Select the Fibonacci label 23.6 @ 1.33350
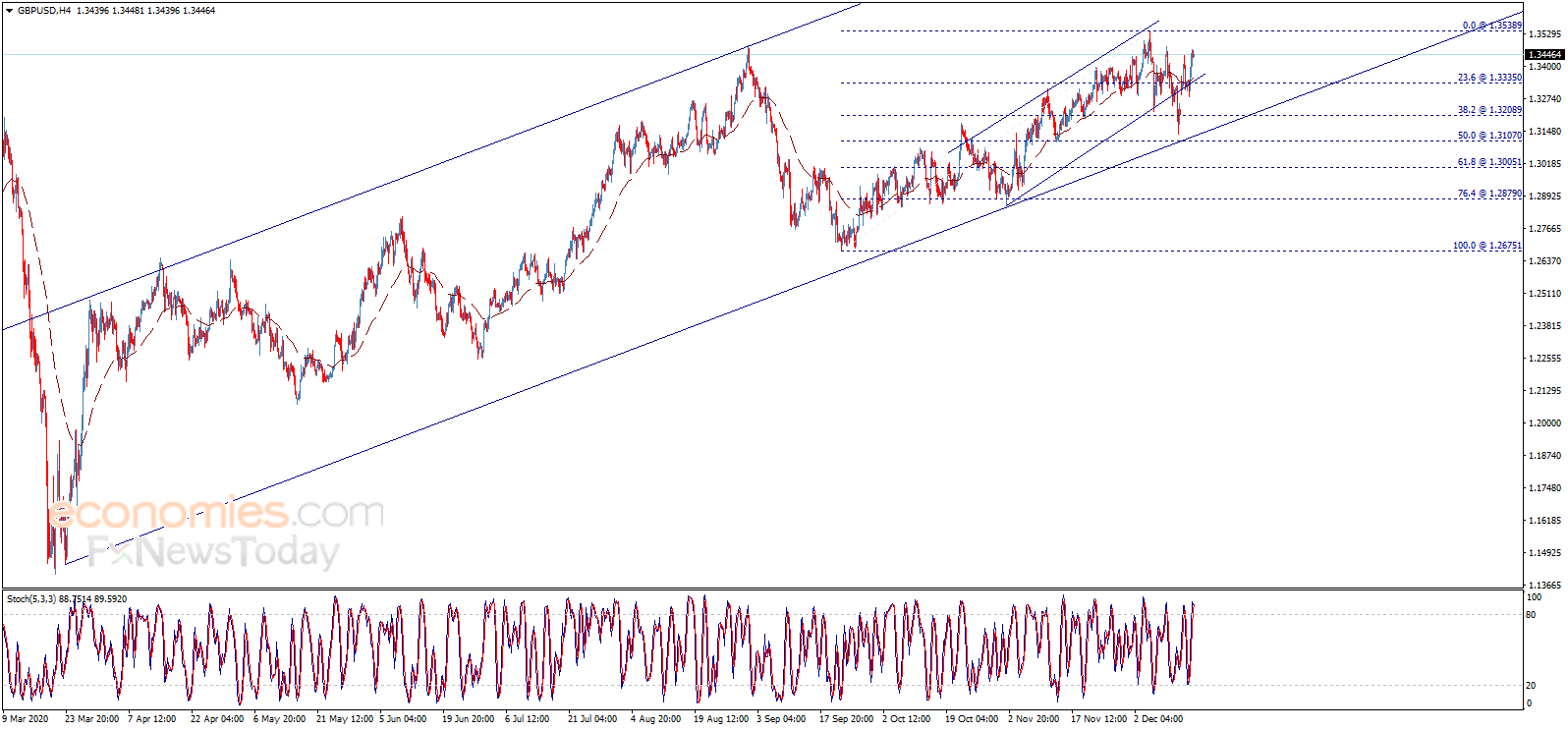Image resolution: width=1568 pixels, height=730 pixels. tap(1489, 78)
